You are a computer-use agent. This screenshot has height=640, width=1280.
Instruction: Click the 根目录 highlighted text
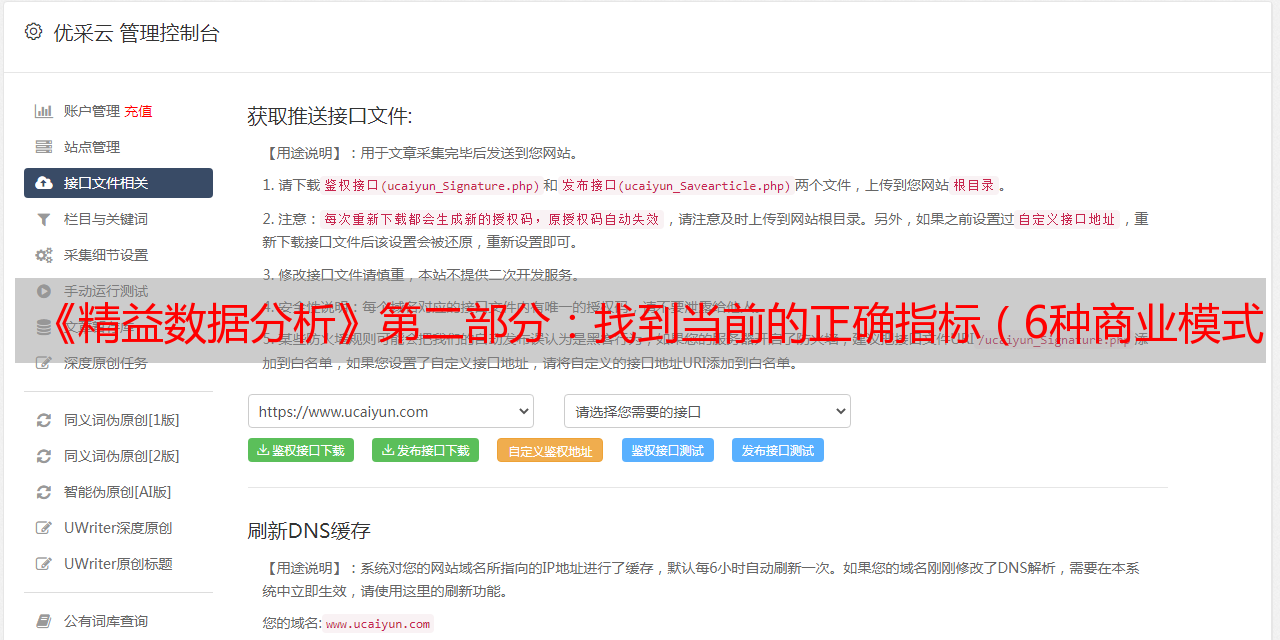click(x=974, y=185)
